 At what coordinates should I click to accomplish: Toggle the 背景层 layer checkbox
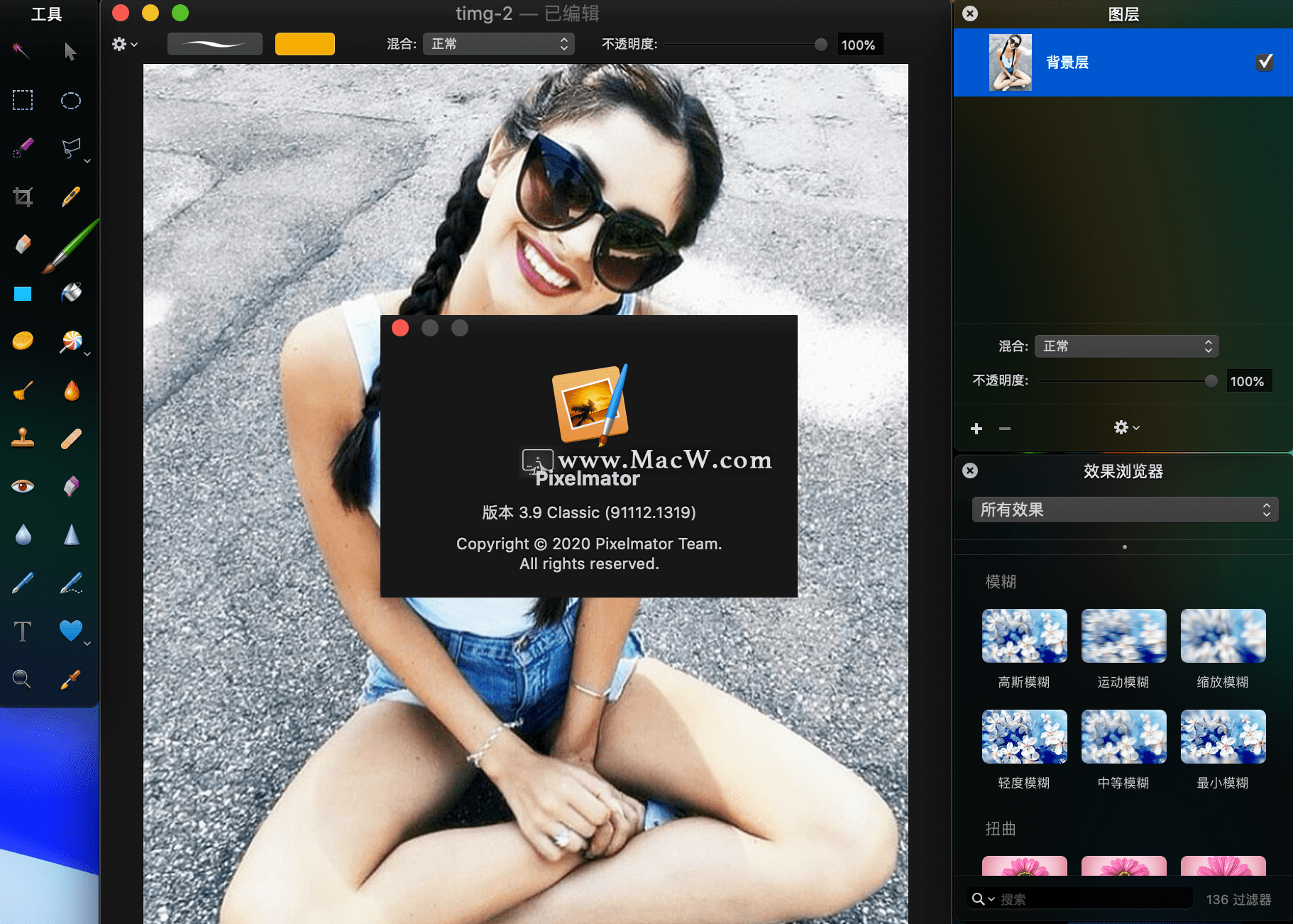click(1264, 62)
